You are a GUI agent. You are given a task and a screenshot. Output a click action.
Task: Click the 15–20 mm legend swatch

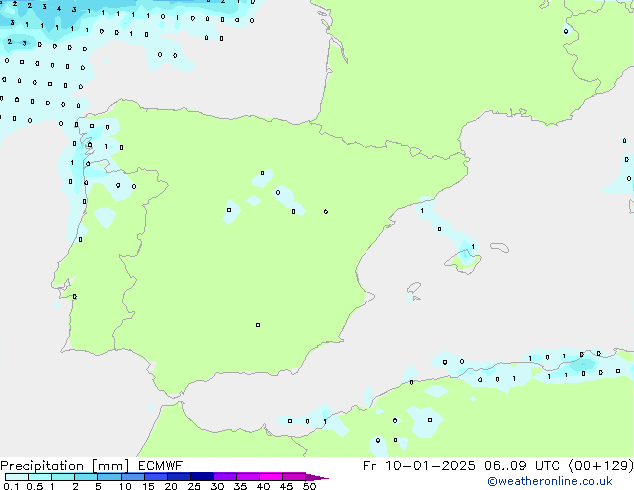(x=156, y=477)
